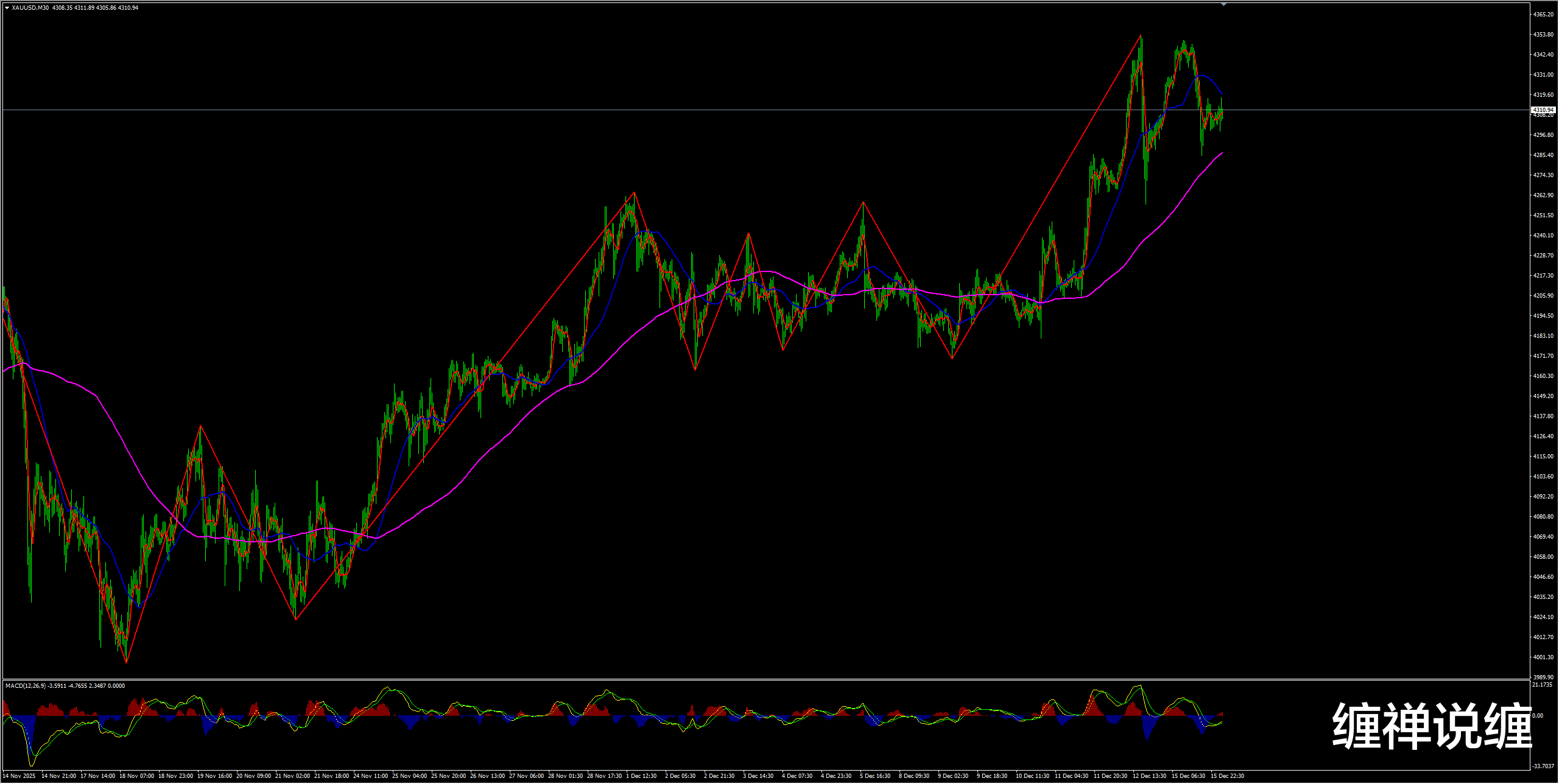Viewport: 1559px width, 784px height.
Task: Click the current price tag 4310.94
Action: (x=1543, y=110)
